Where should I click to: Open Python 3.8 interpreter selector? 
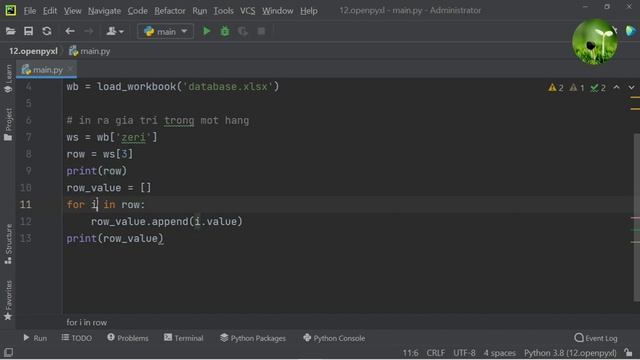[570, 353]
